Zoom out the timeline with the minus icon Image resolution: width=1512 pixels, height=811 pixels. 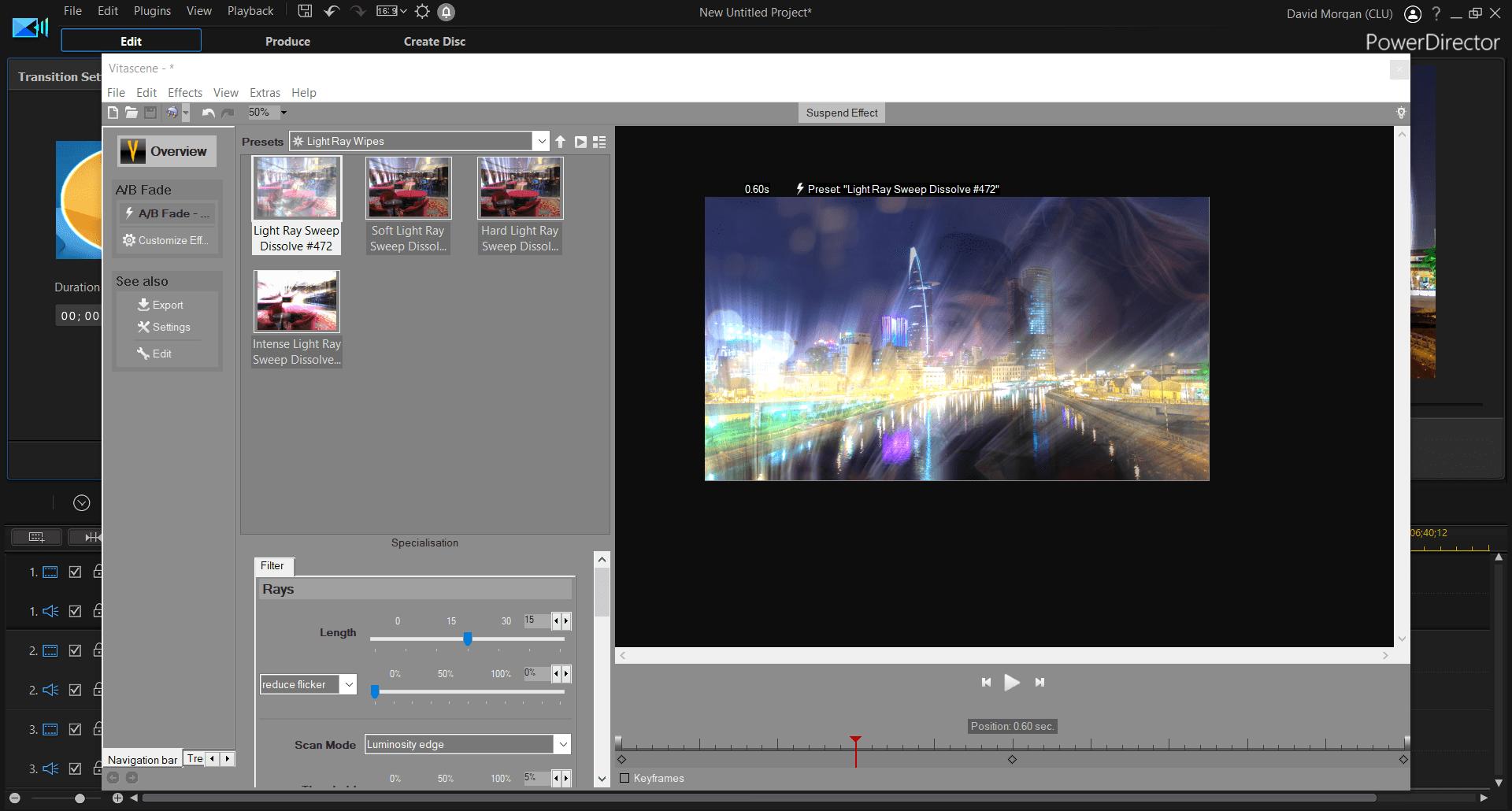click(14, 798)
